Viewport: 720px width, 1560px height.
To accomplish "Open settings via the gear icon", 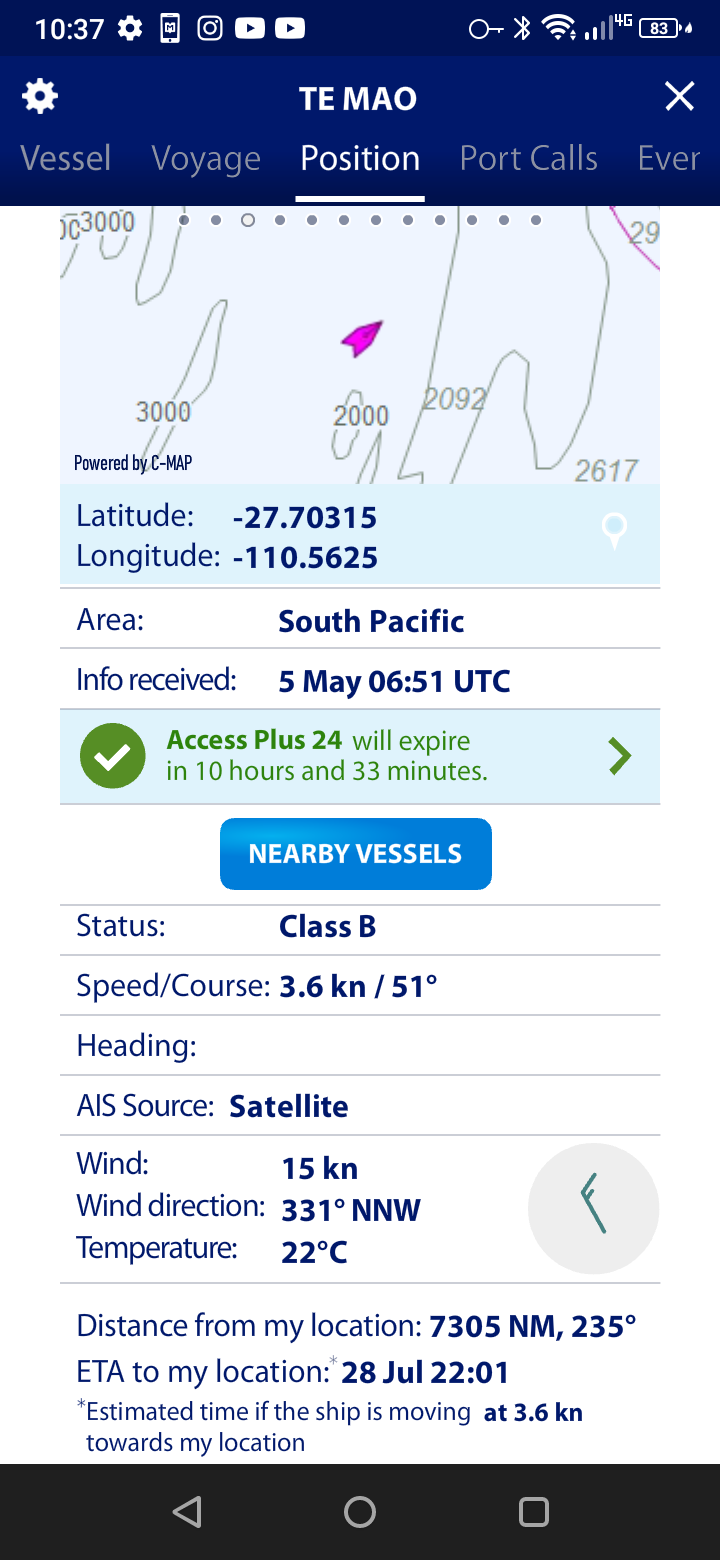I will [x=40, y=97].
